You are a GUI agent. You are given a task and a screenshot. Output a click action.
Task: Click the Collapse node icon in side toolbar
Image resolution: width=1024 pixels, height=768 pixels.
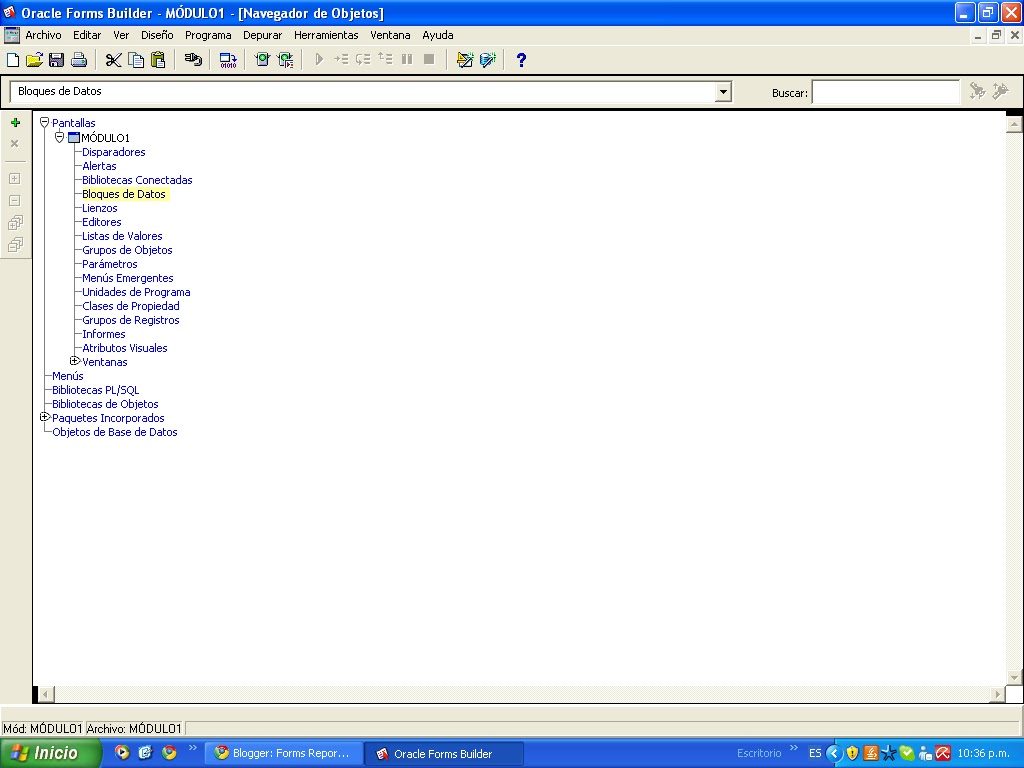(x=14, y=200)
